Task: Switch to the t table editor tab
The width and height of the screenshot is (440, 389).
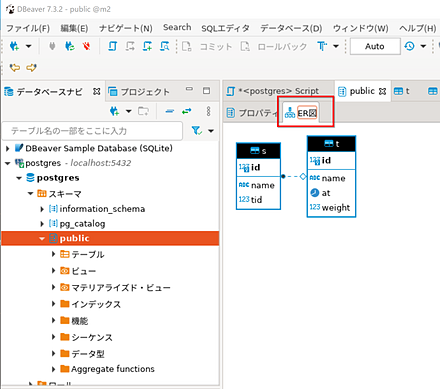Action: [401, 91]
